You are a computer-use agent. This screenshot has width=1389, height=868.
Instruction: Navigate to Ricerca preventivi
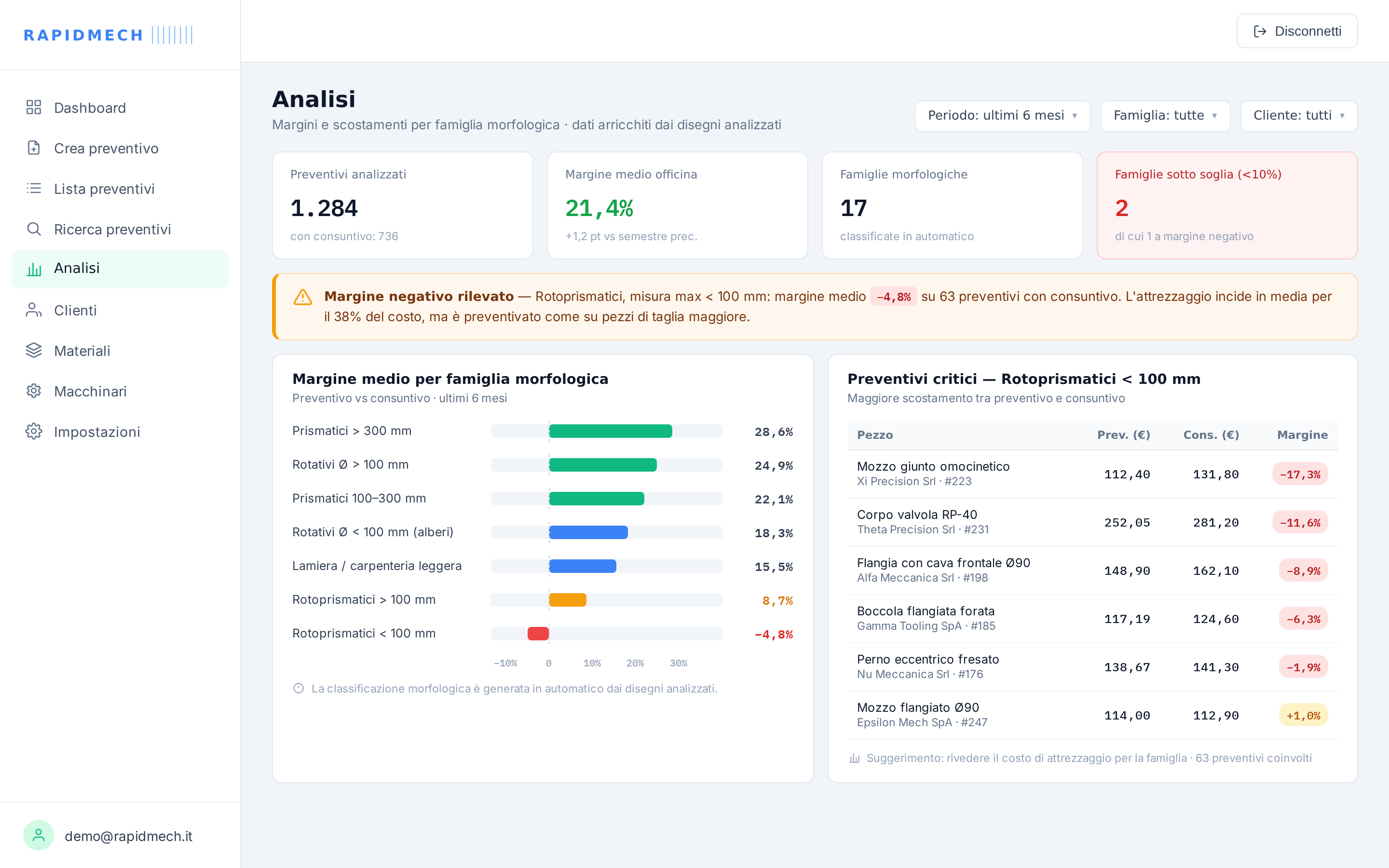point(120,229)
